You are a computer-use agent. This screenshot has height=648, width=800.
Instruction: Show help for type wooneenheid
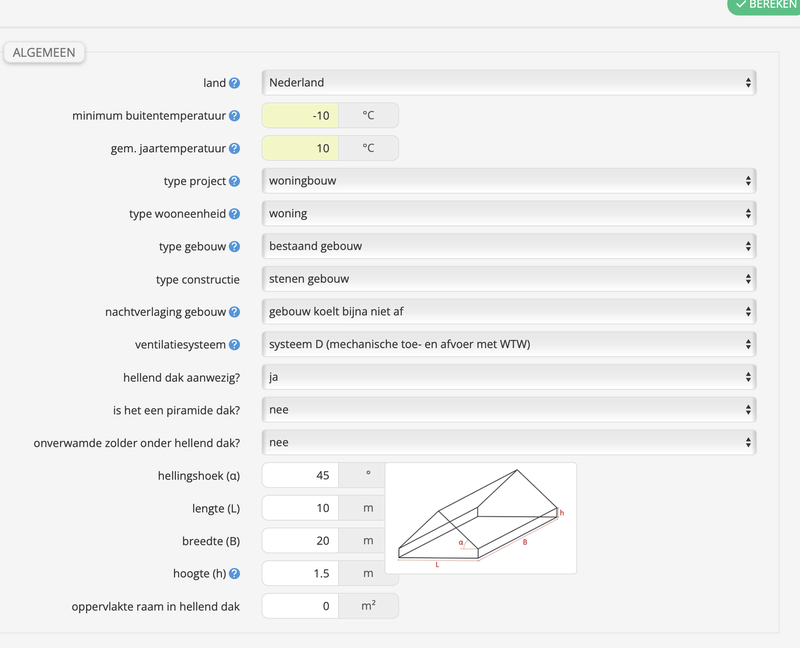(x=234, y=214)
